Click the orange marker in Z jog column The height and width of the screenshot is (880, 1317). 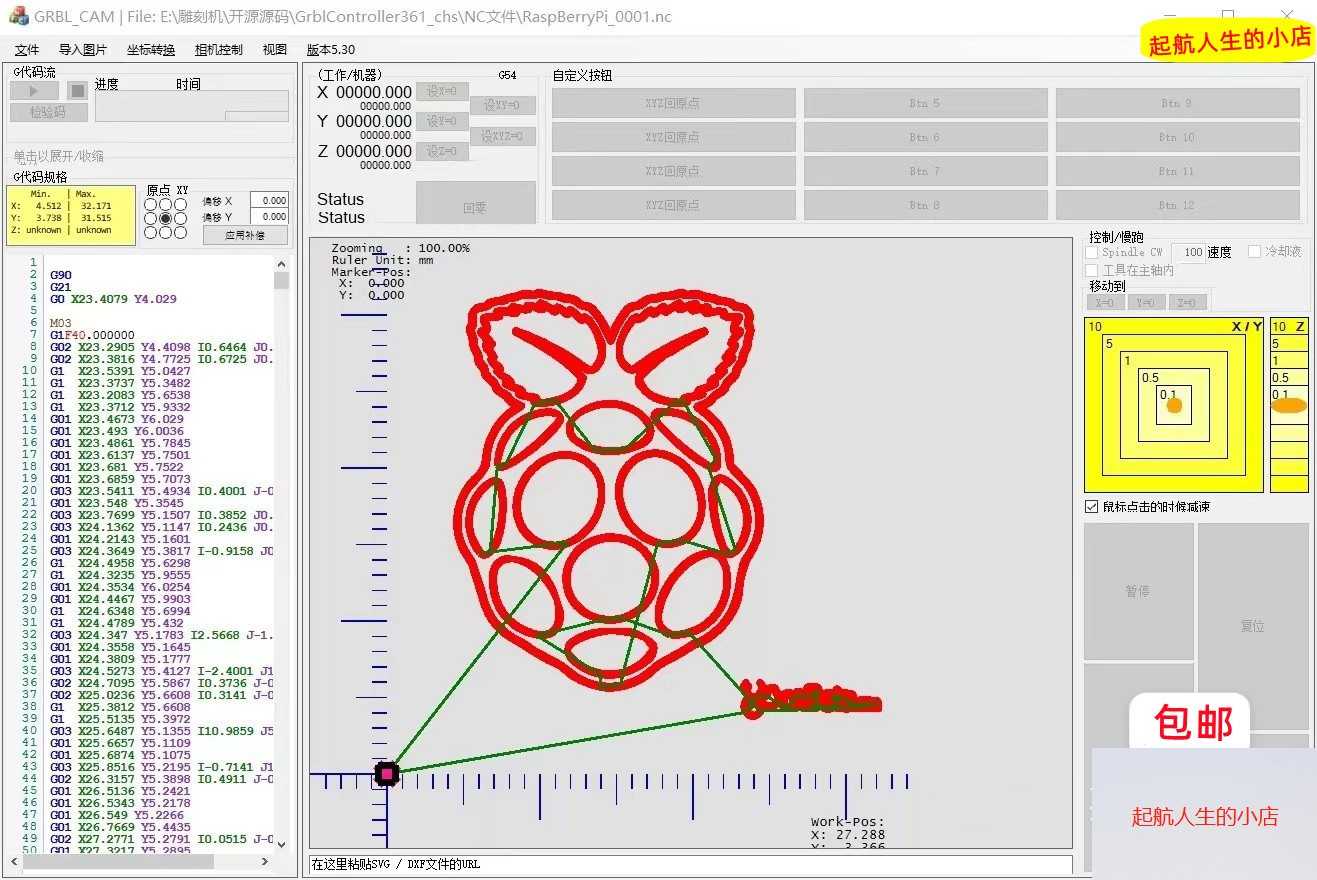point(1289,405)
